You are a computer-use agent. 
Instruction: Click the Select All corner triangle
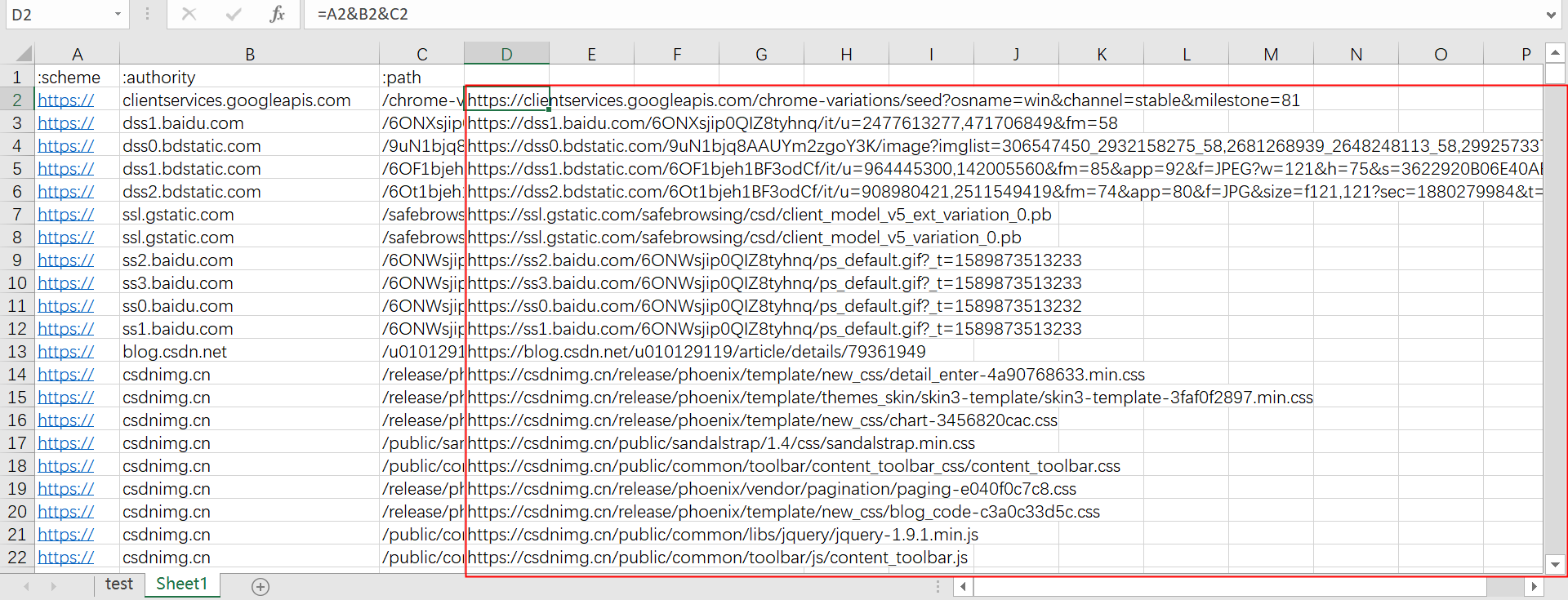click(24, 54)
